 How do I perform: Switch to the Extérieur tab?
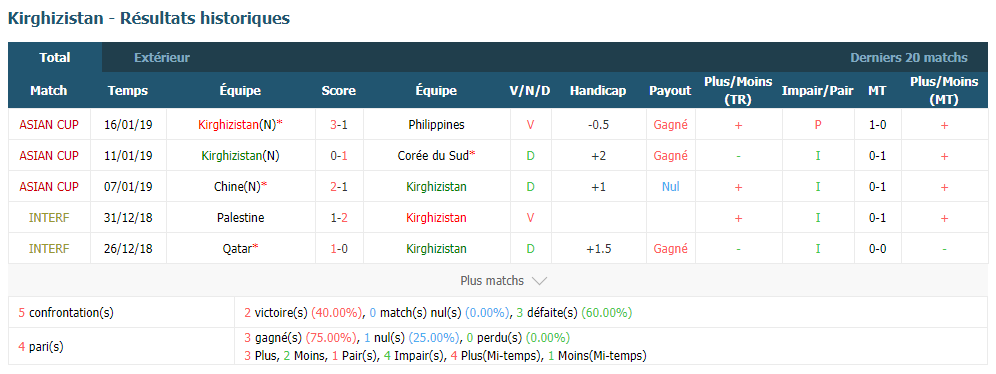tap(162, 58)
